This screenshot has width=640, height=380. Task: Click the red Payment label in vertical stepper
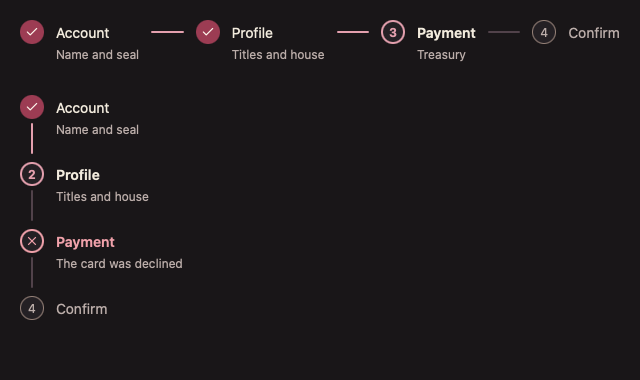(x=85, y=242)
